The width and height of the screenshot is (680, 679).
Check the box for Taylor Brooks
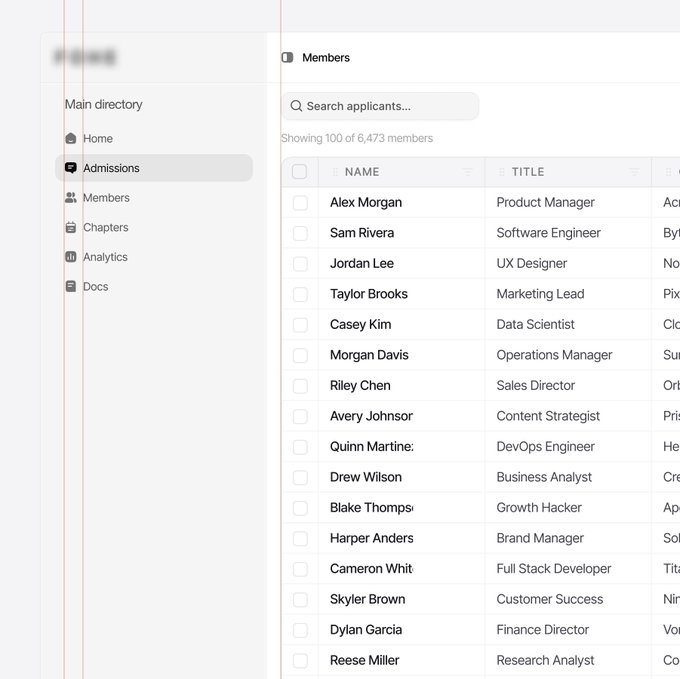pos(300,294)
